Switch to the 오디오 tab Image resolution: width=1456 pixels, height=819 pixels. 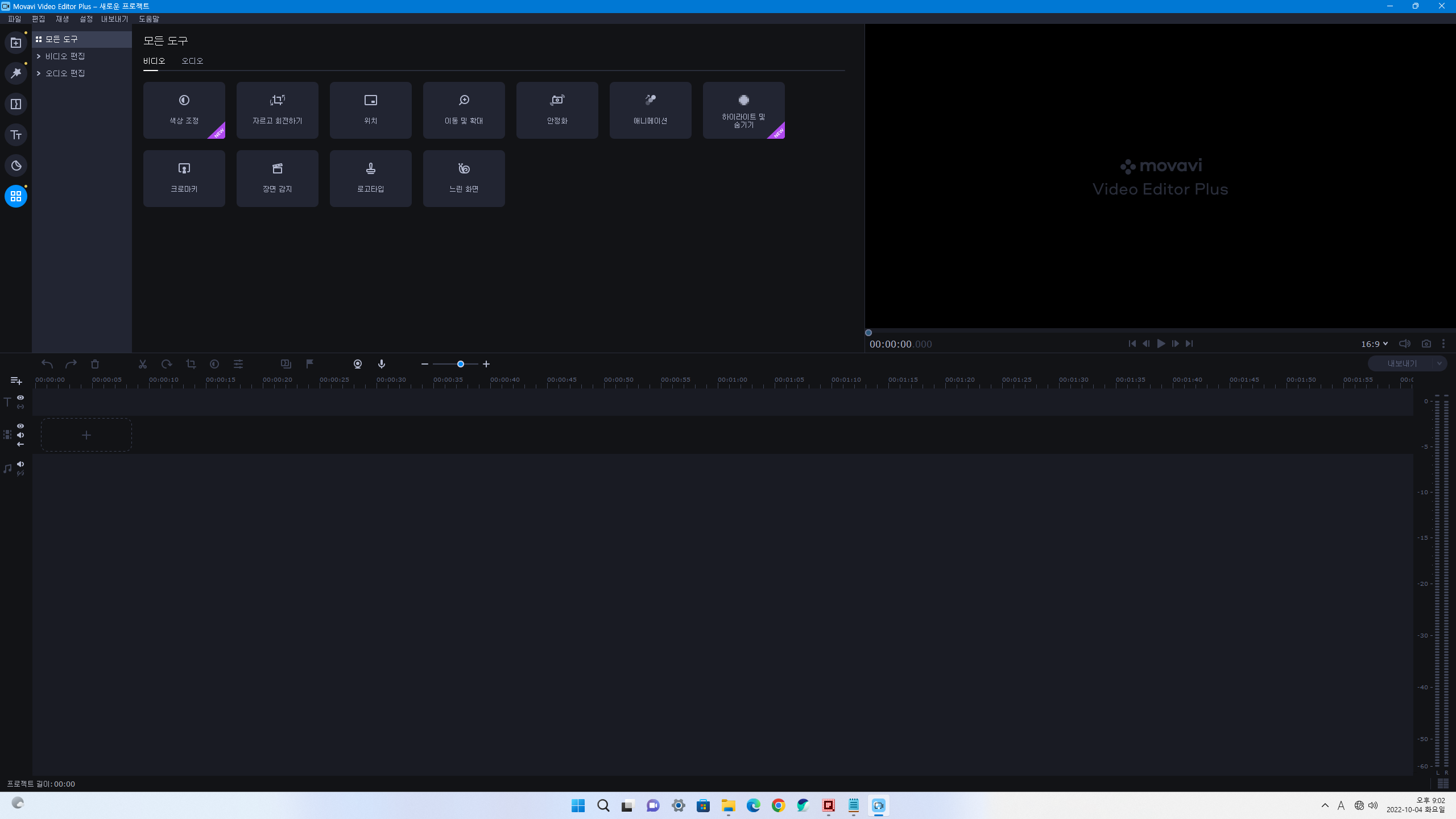[192, 61]
